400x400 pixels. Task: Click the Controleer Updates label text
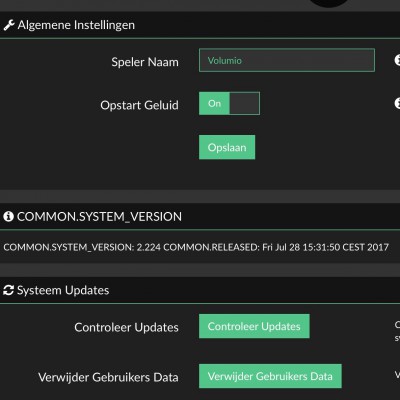(x=126, y=327)
